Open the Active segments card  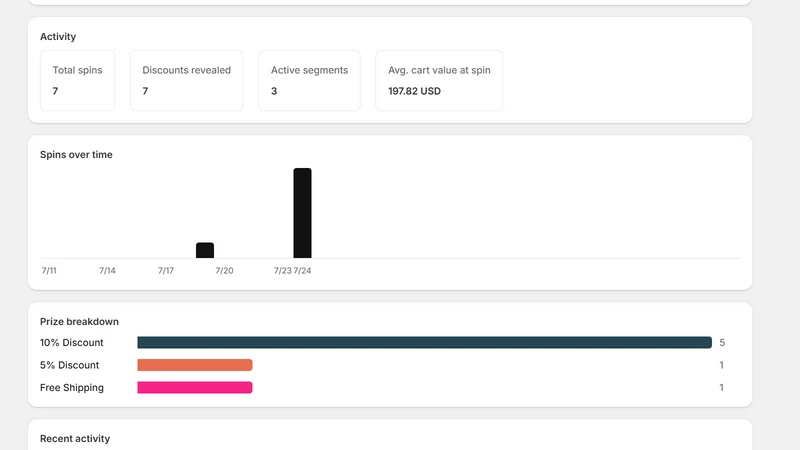pyautogui.click(x=309, y=81)
